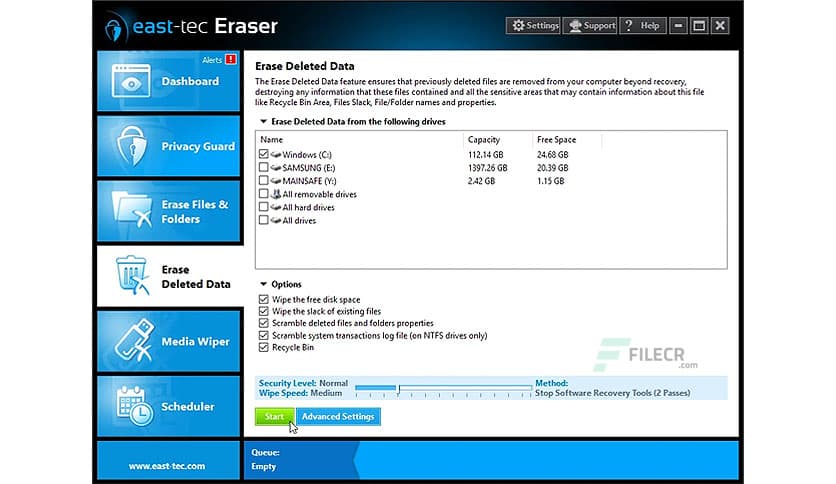
Task: Switch to the Scheduler tab
Action: 168,406
